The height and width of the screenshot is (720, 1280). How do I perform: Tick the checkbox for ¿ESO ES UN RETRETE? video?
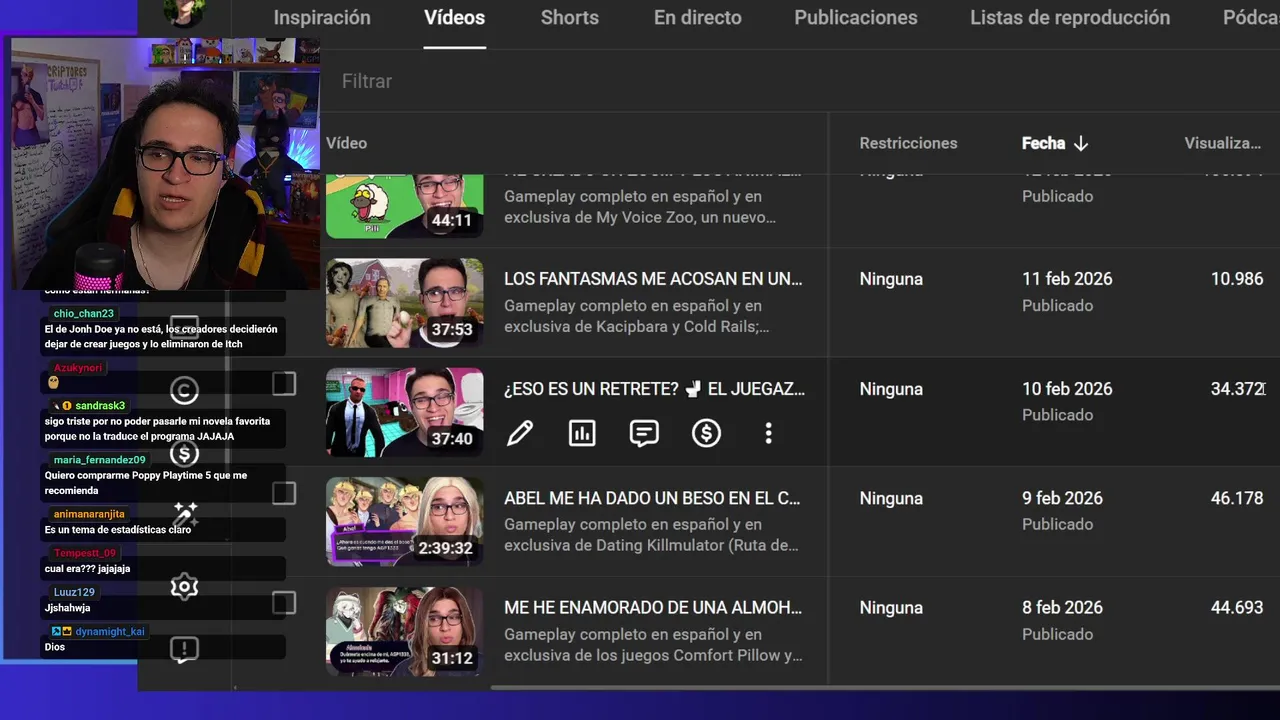coord(284,384)
